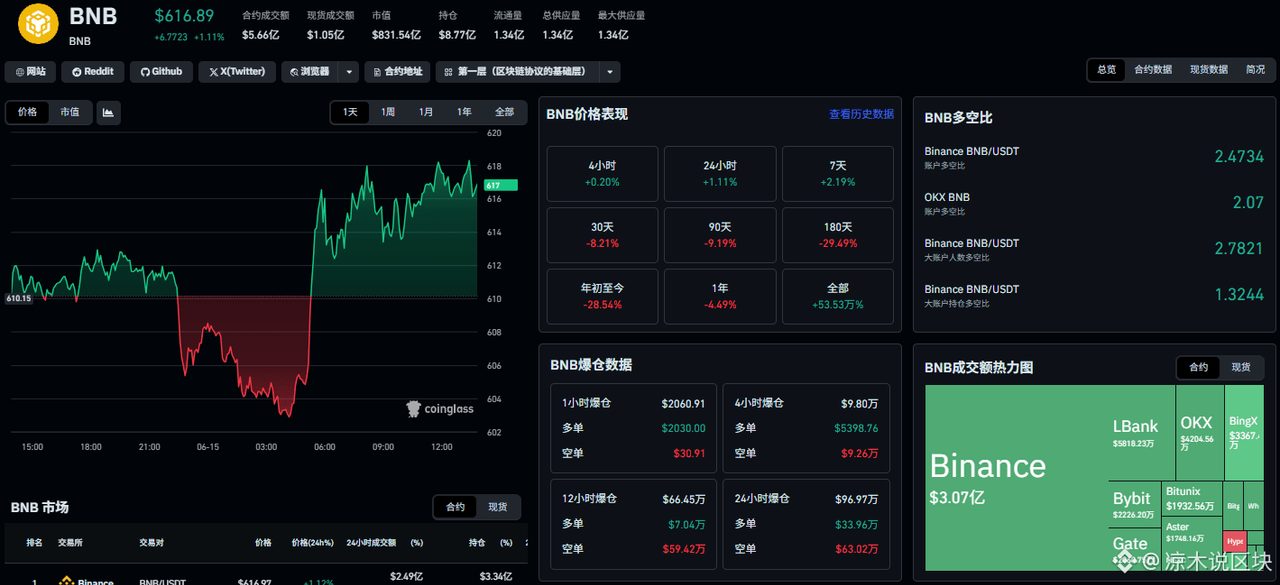Image resolution: width=1280 pixels, height=585 pixels.
Task: Select the 1月 time range
Action: tap(426, 112)
